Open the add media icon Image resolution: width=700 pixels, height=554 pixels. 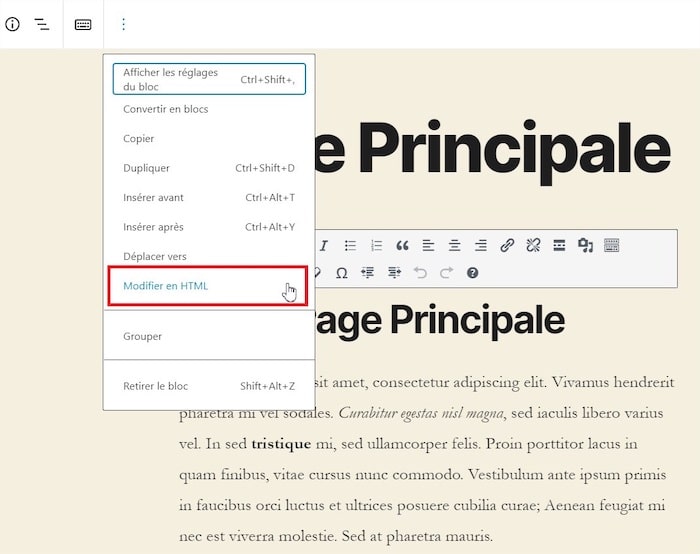point(586,245)
